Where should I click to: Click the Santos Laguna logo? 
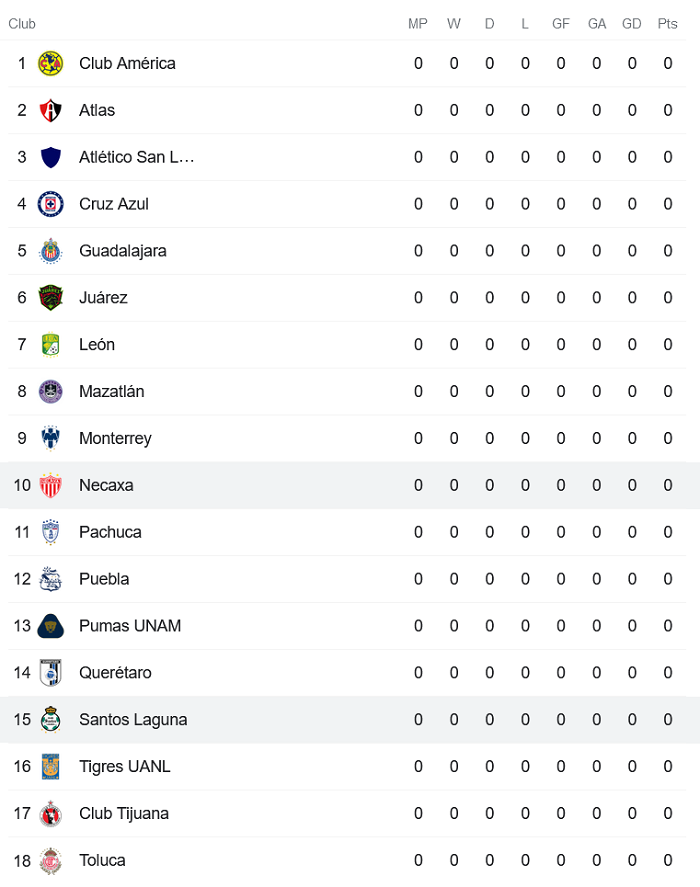click(50, 720)
